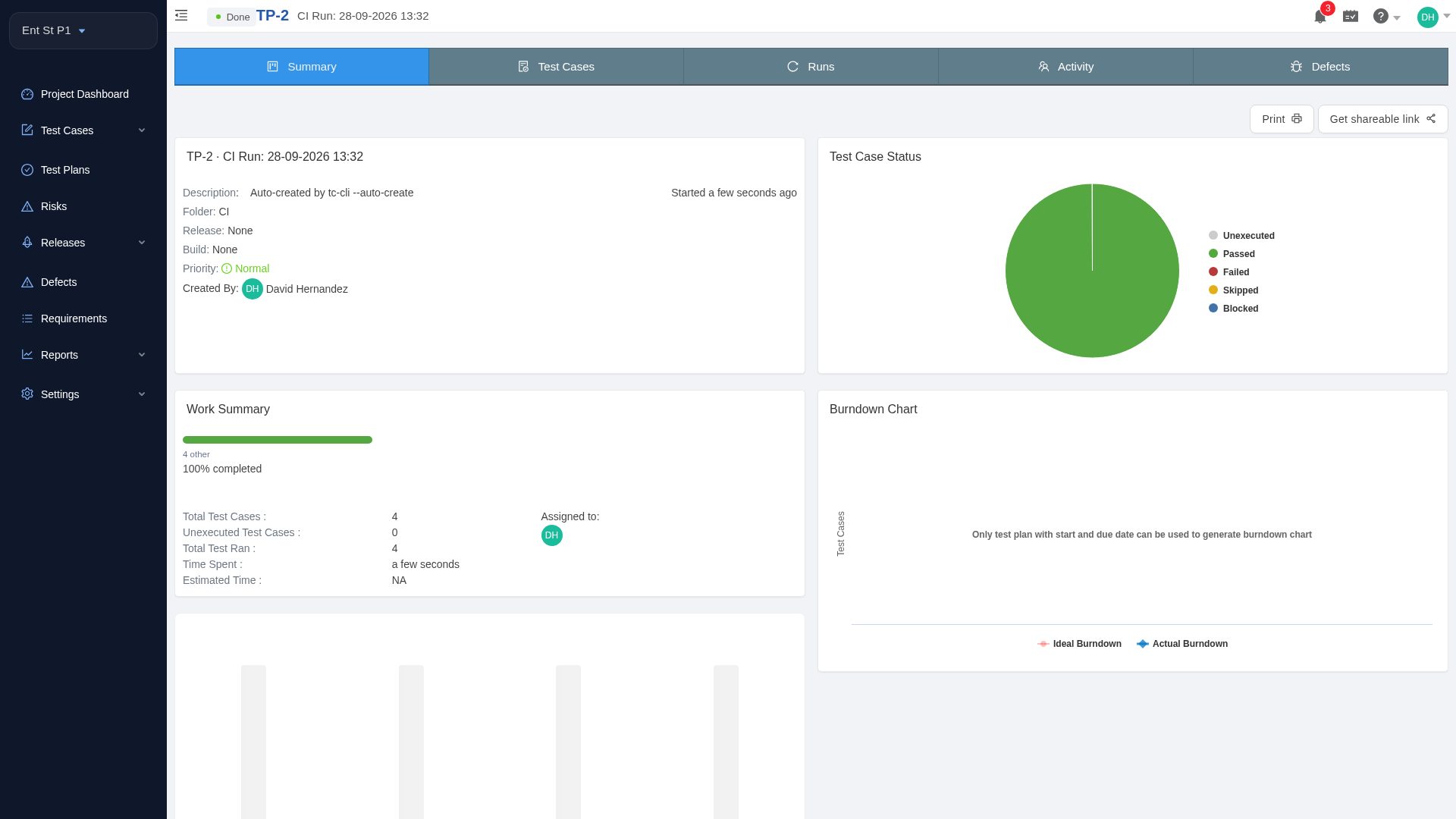Toggle Skipped series in pie legend
The height and width of the screenshot is (819, 1456).
coord(1233,290)
